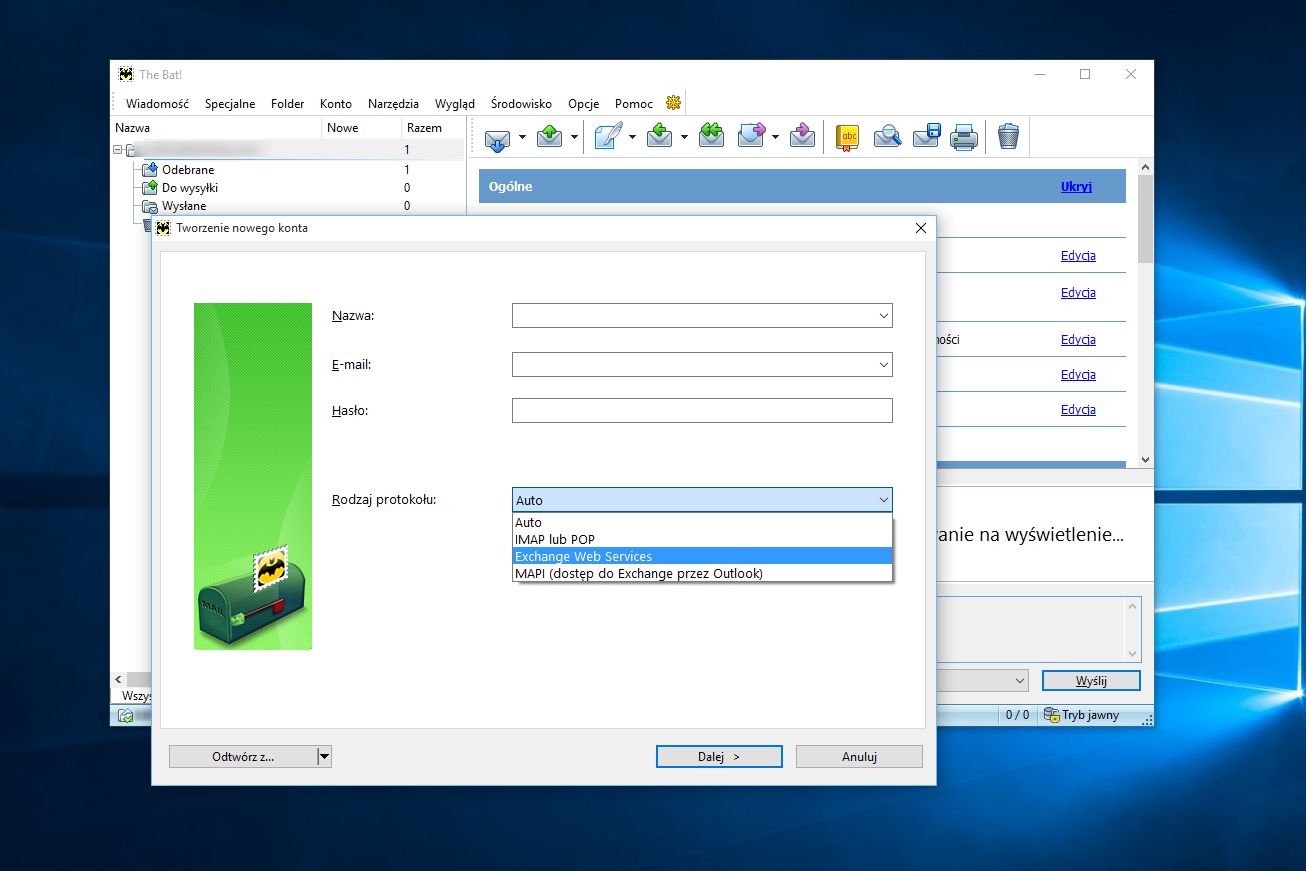Select the Odebrane folder
The image size is (1306, 871).
pos(188,170)
